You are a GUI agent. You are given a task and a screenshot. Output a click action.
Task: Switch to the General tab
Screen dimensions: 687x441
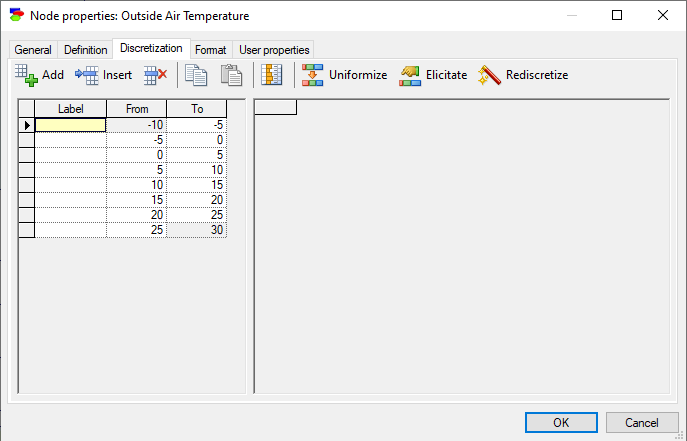tap(33, 50)
